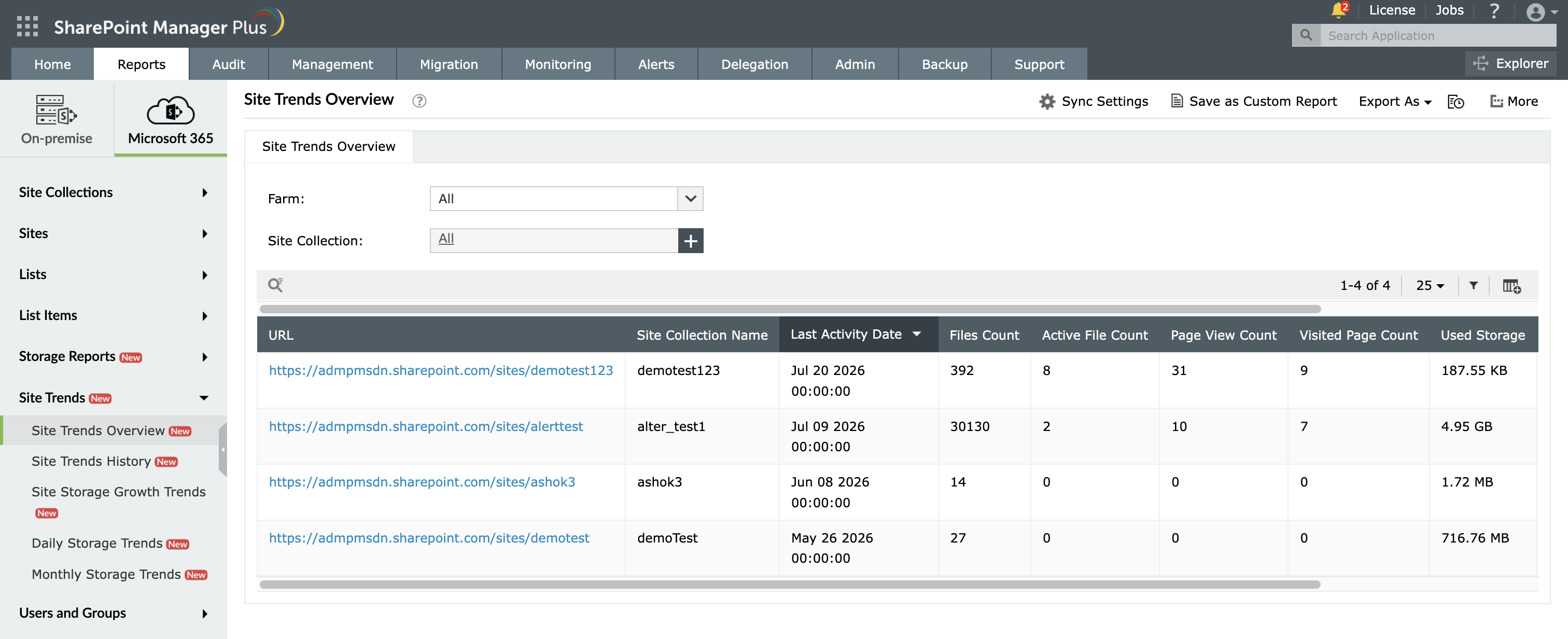Open the demotest123 site URL
This screenshot has height=639, width=1568.
441,370
